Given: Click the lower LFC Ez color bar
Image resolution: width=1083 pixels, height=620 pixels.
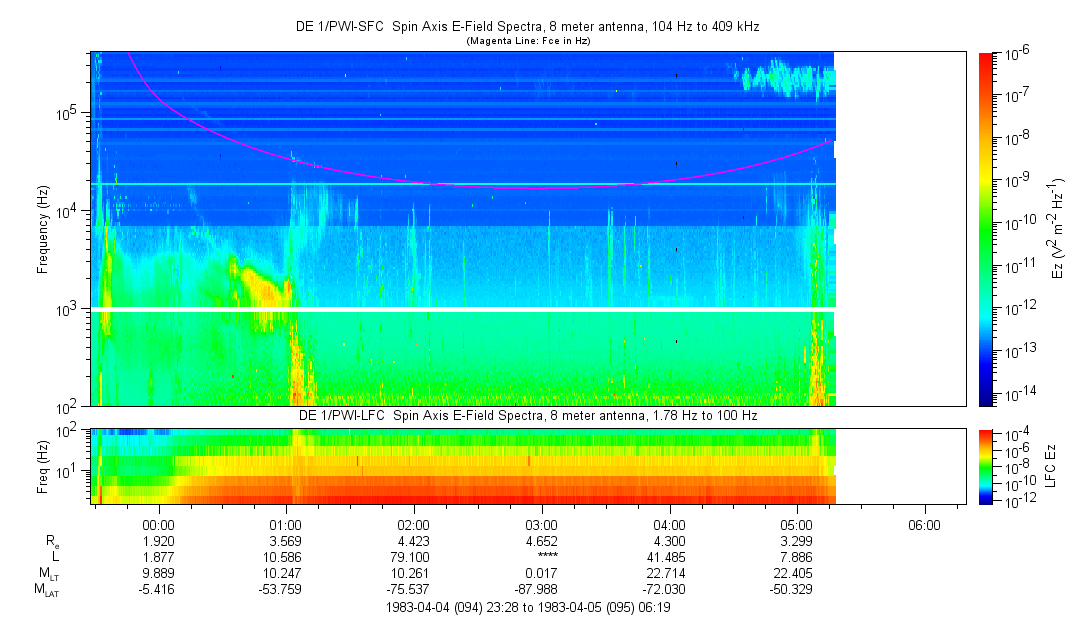Looking at the screenshot, I should [x=986, y=466].
